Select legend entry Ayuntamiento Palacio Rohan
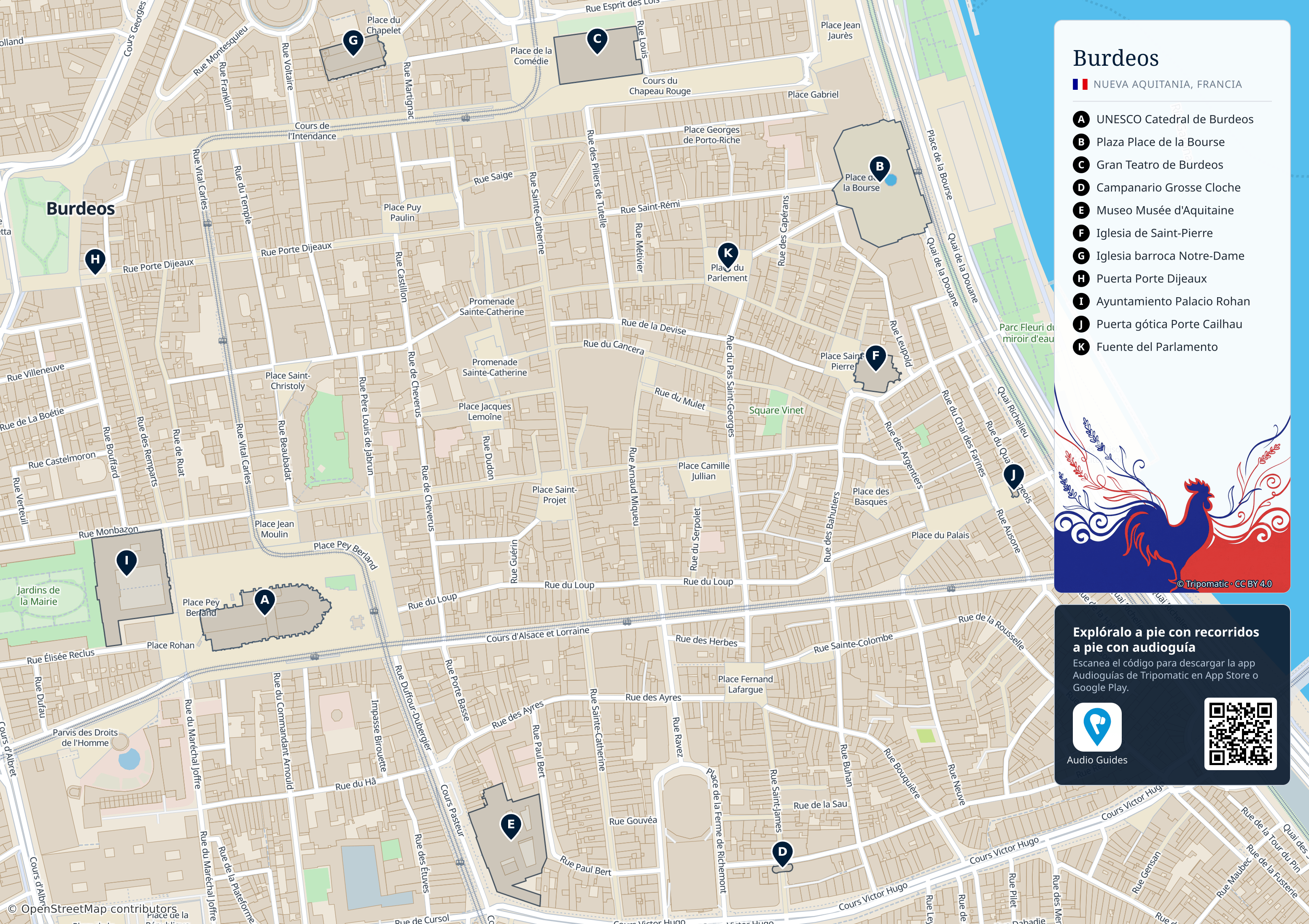1309x924 pixels. (x=1162, y=301)
